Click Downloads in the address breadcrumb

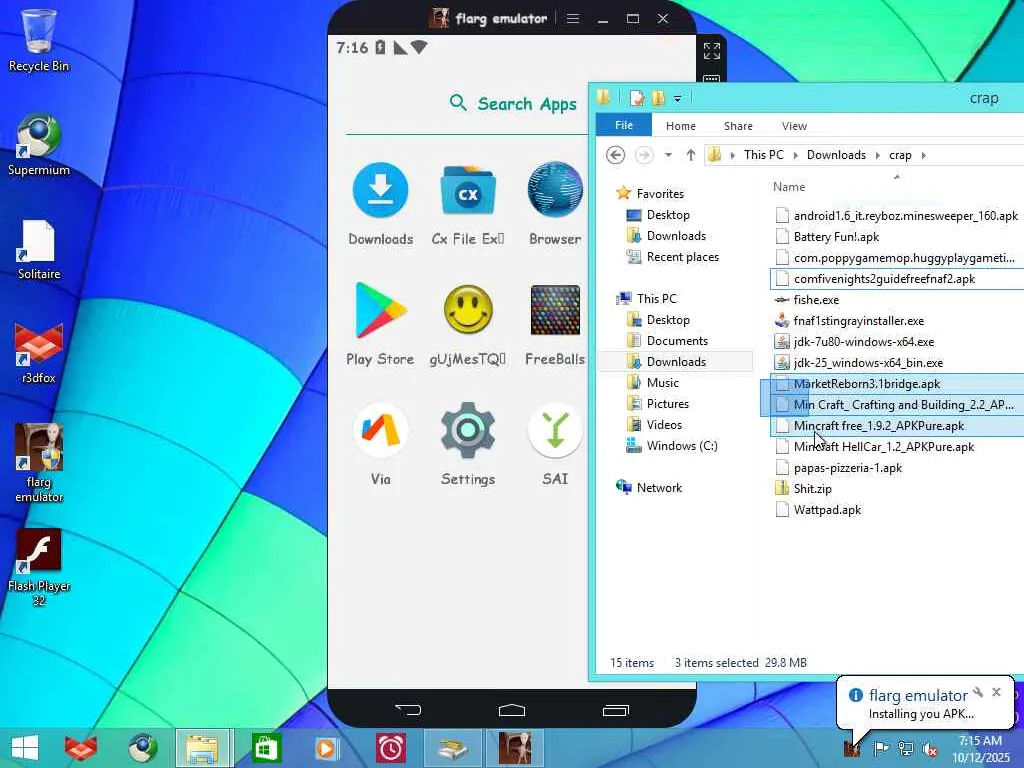click(836, 155)
